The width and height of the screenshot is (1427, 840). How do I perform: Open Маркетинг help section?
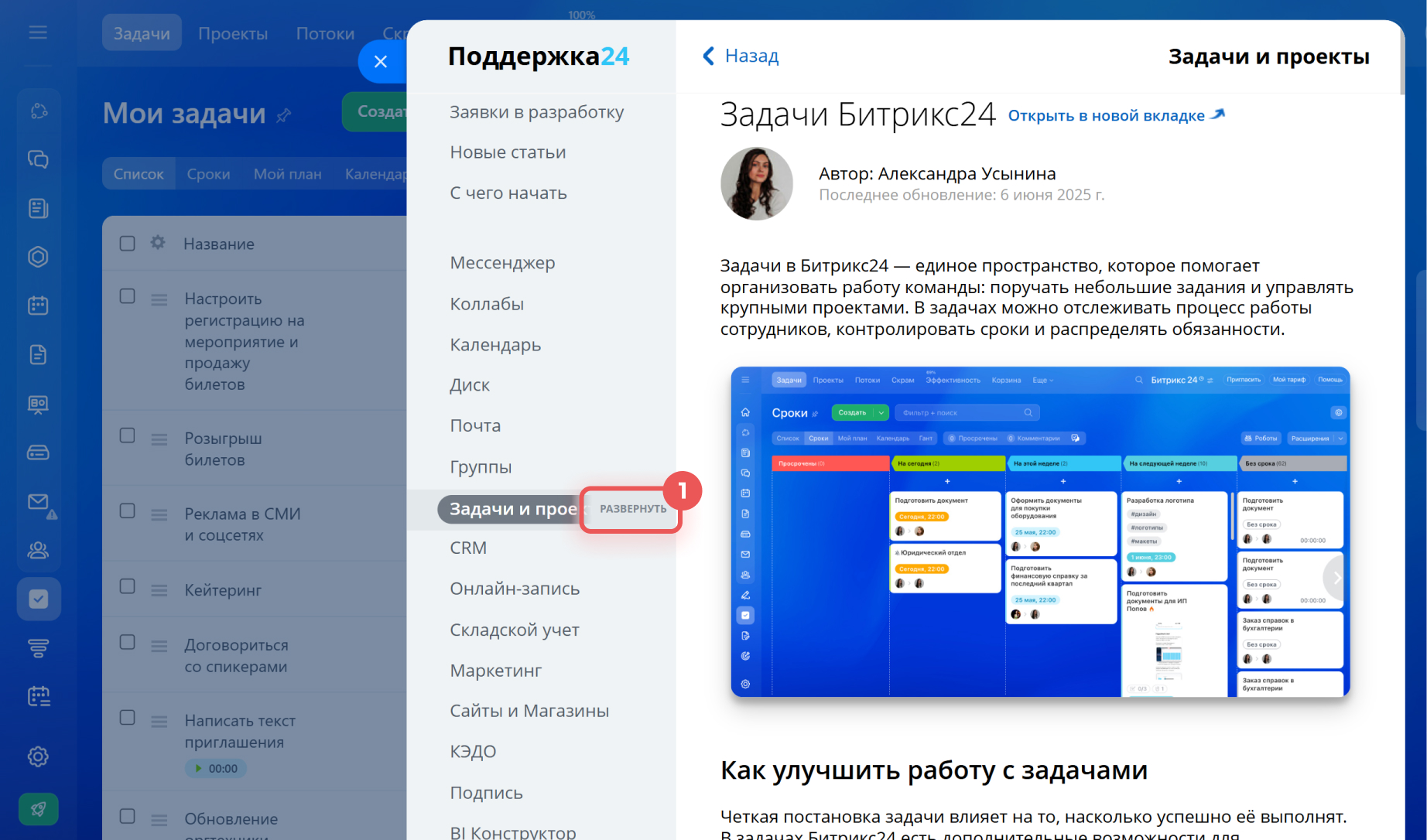click(x=495, y=671)
